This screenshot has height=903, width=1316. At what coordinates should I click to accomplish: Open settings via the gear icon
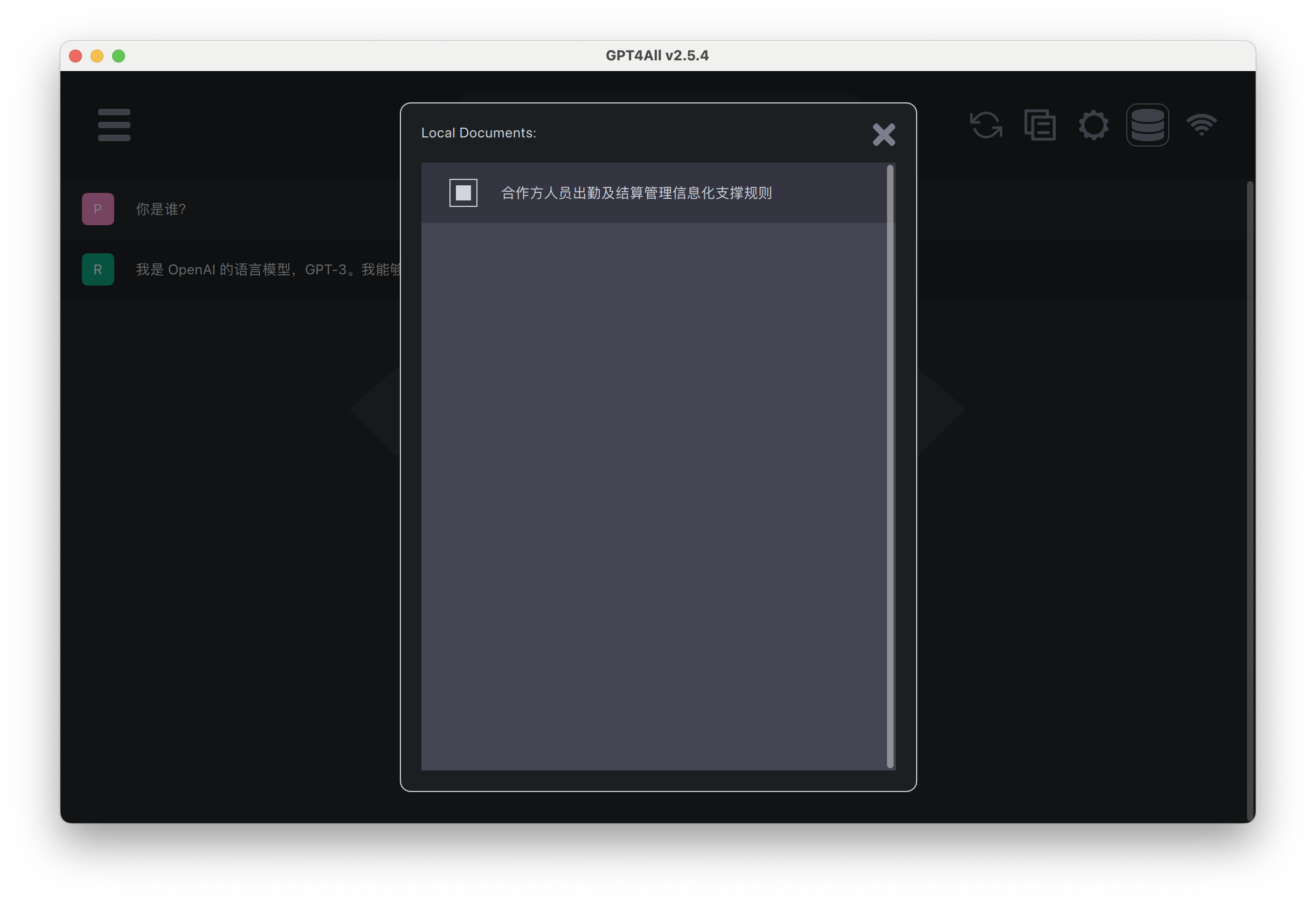1093,124
